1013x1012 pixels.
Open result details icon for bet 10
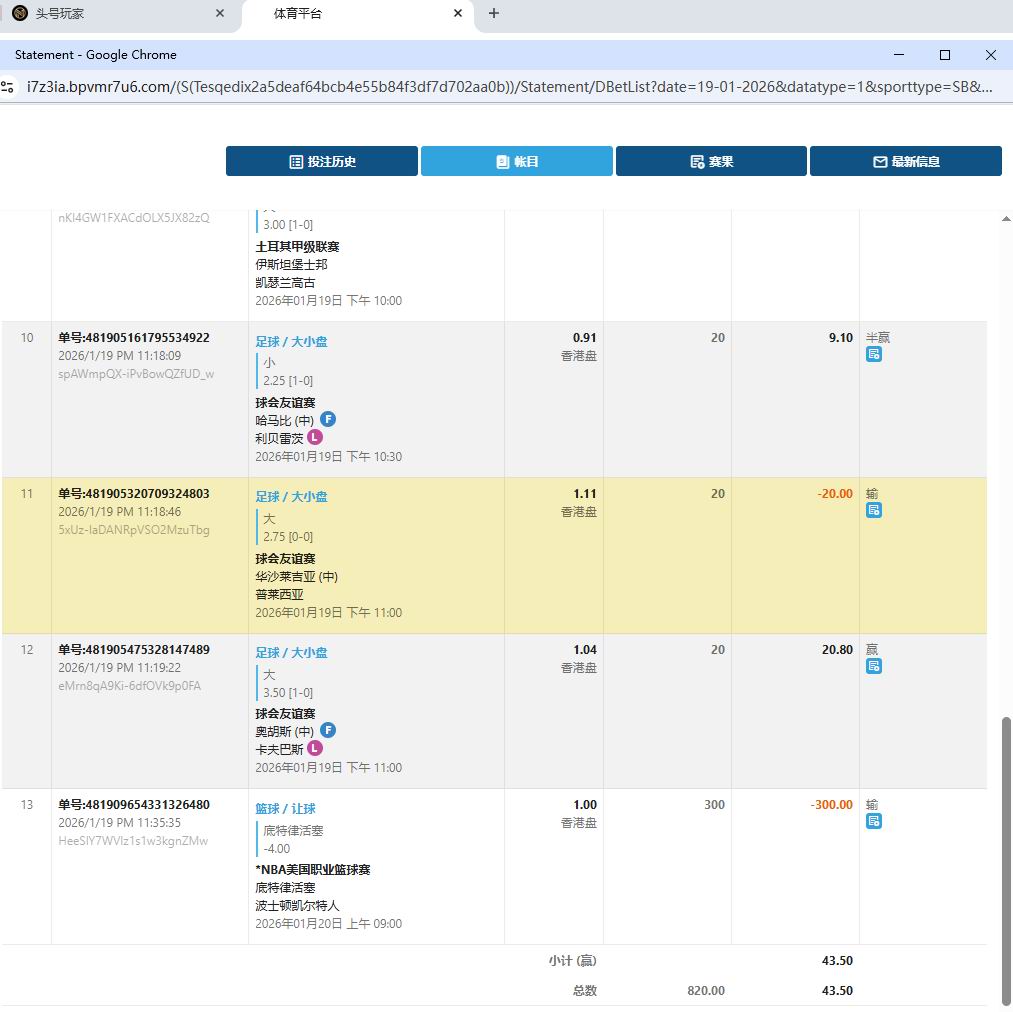point(873,354)
